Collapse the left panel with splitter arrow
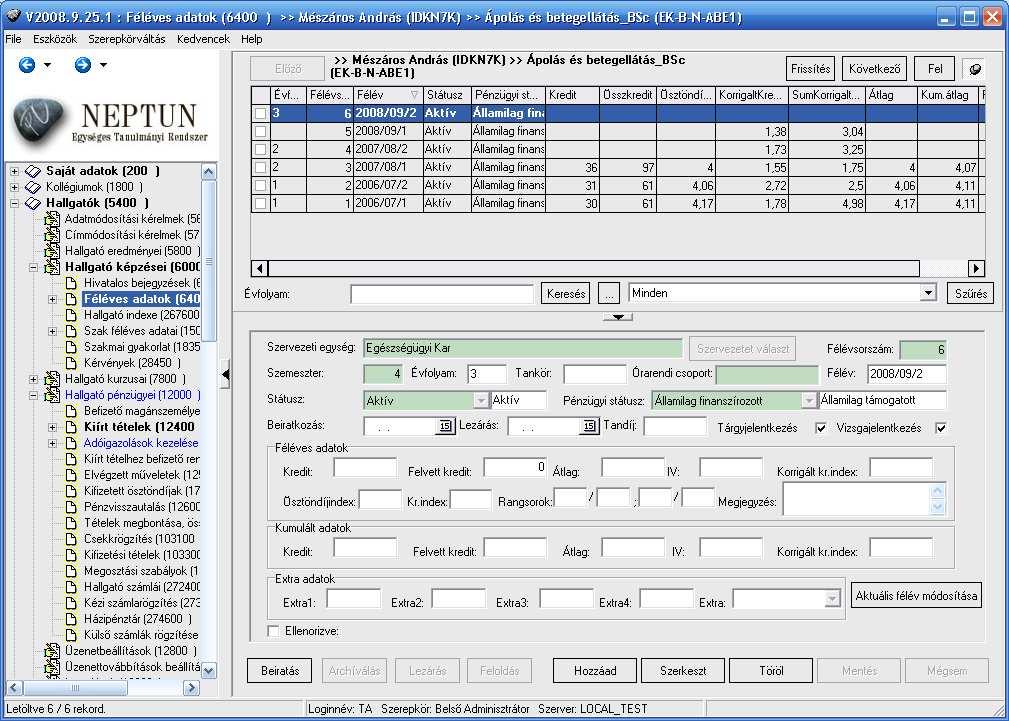 coord(225,375)
